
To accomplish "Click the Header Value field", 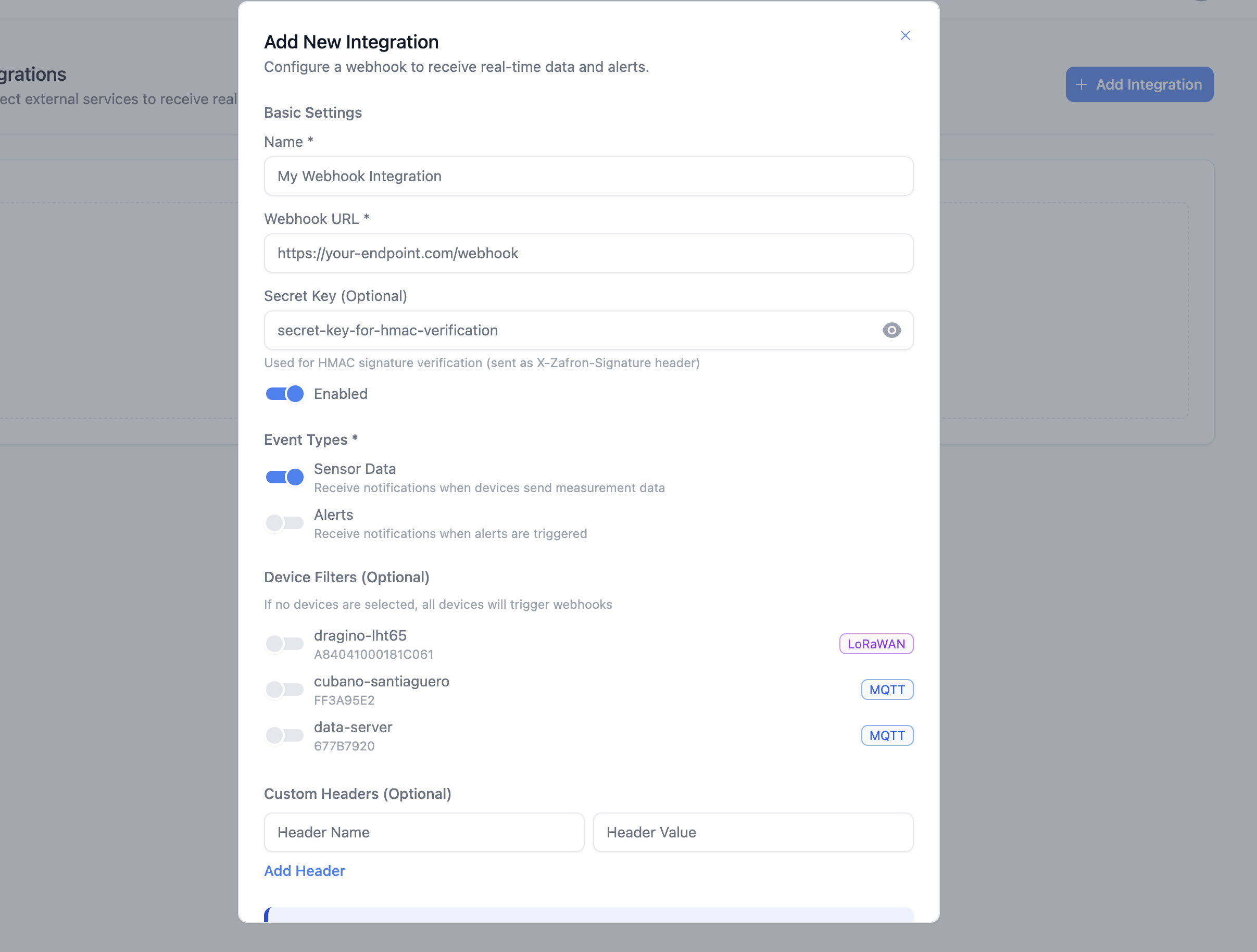I will point(753,832).
